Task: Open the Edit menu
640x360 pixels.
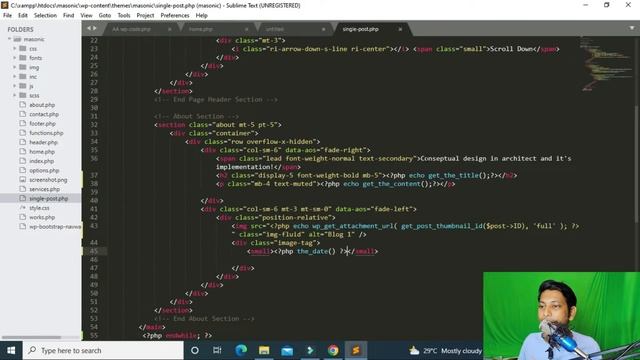Action: 23,16
